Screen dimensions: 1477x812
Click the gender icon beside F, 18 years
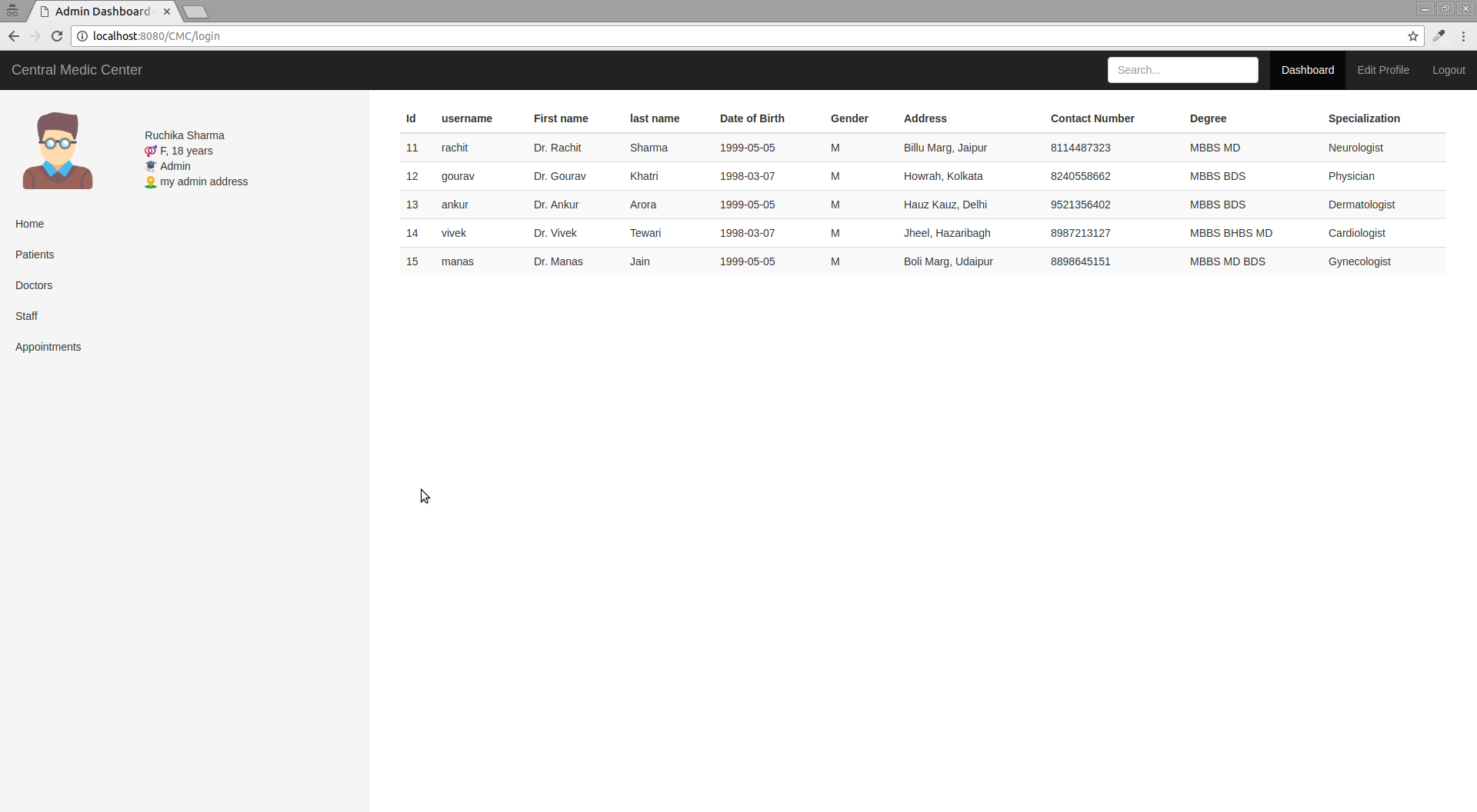click(151, 151)
